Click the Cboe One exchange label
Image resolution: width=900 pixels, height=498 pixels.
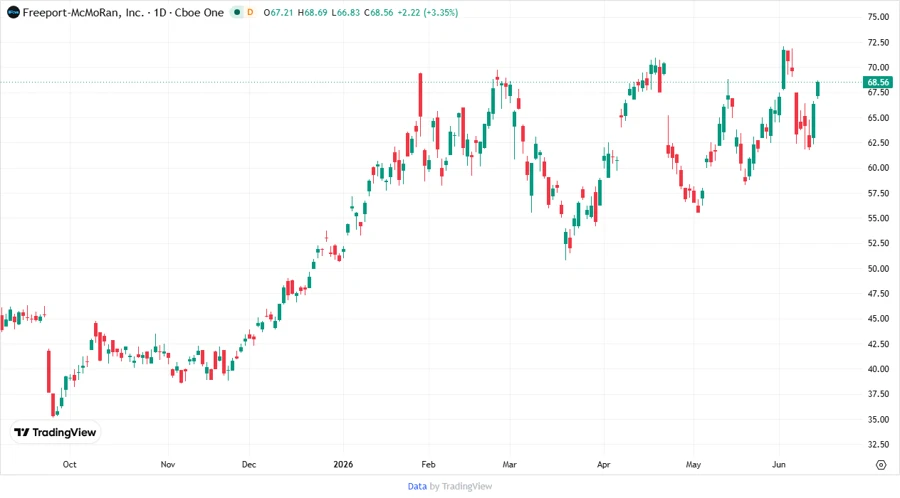click(199, 13)
